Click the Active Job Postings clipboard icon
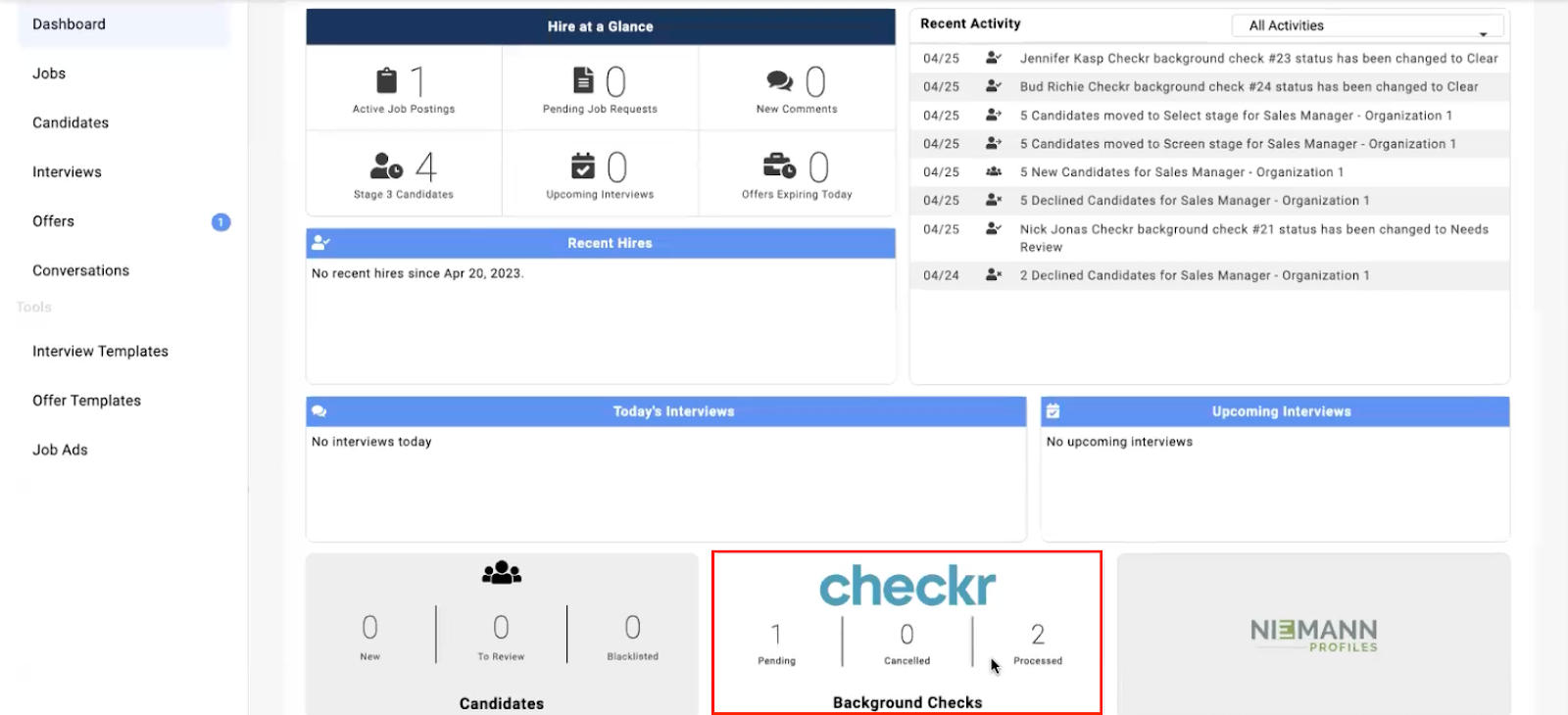This screenshot has height=715, width=1568. 387,80
